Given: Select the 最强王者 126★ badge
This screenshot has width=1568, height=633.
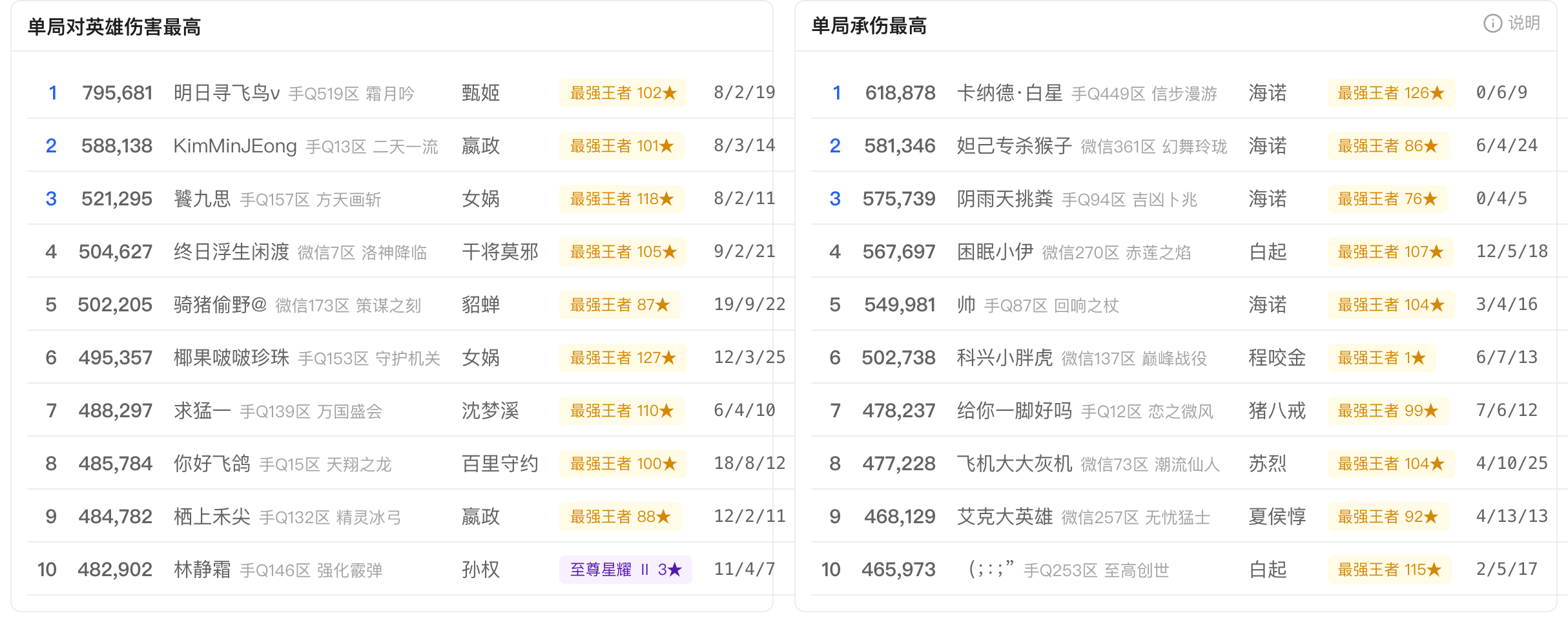Looking at the screenshot, I should tap(1391, 93).
